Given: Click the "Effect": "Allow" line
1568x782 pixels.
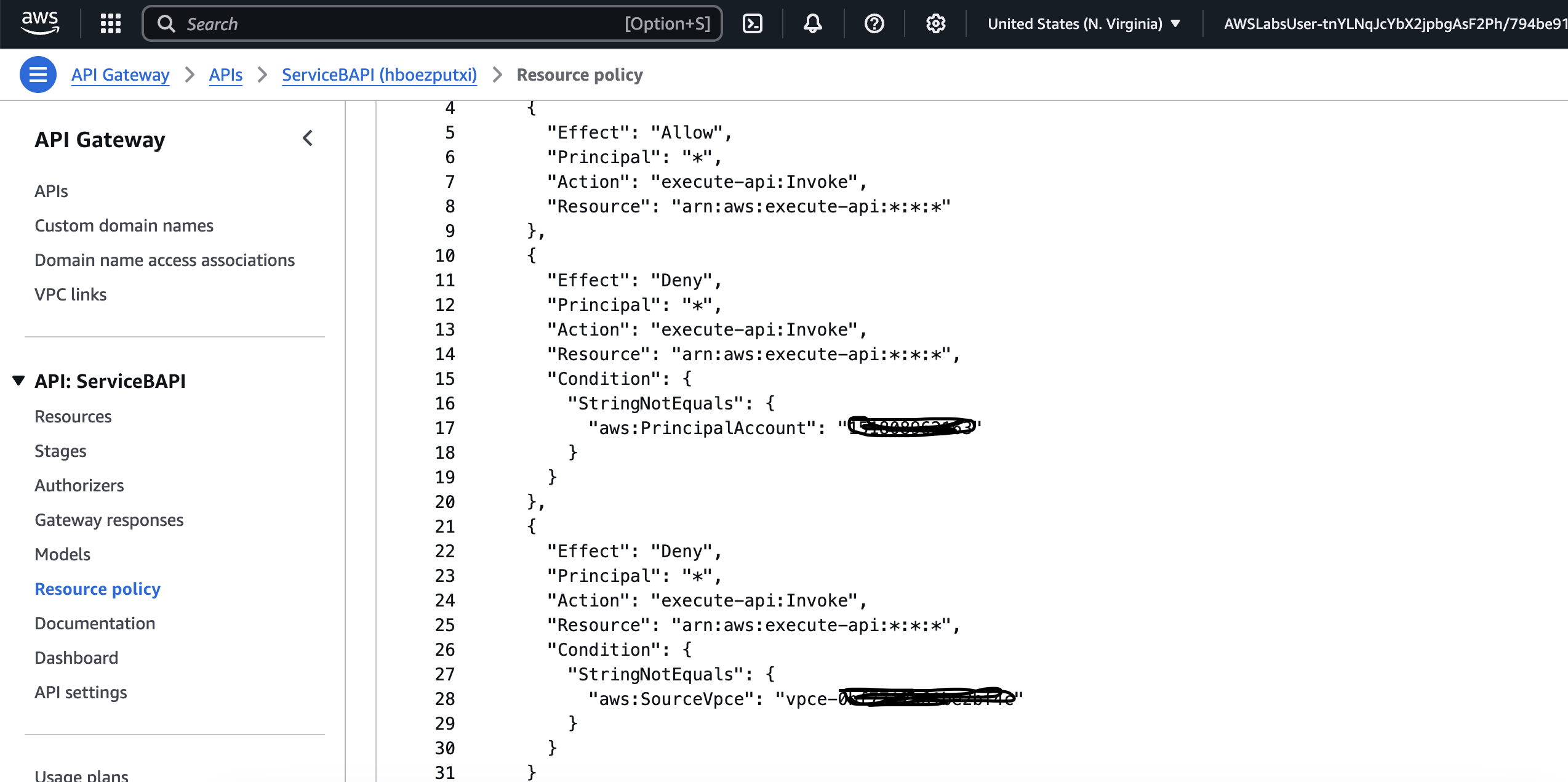Looking at the screenshot, I should pos(639,132).
